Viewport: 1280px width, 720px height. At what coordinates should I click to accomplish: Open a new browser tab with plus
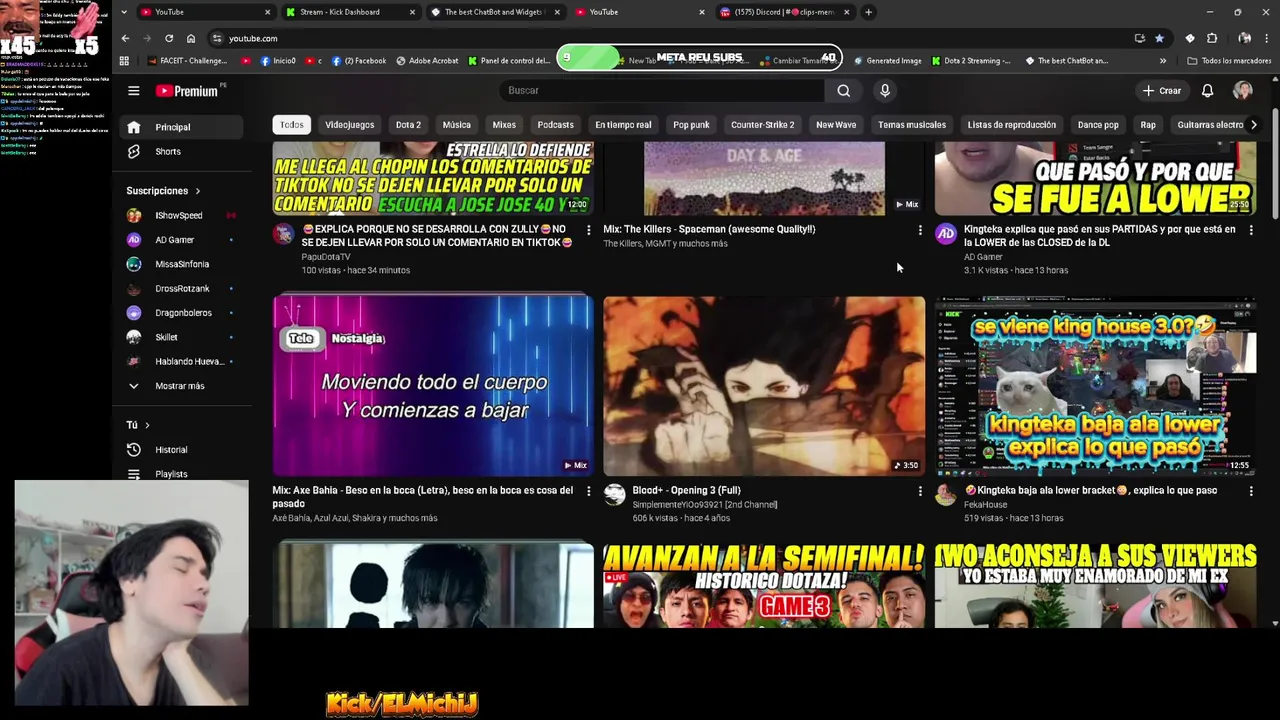(868, 12)
